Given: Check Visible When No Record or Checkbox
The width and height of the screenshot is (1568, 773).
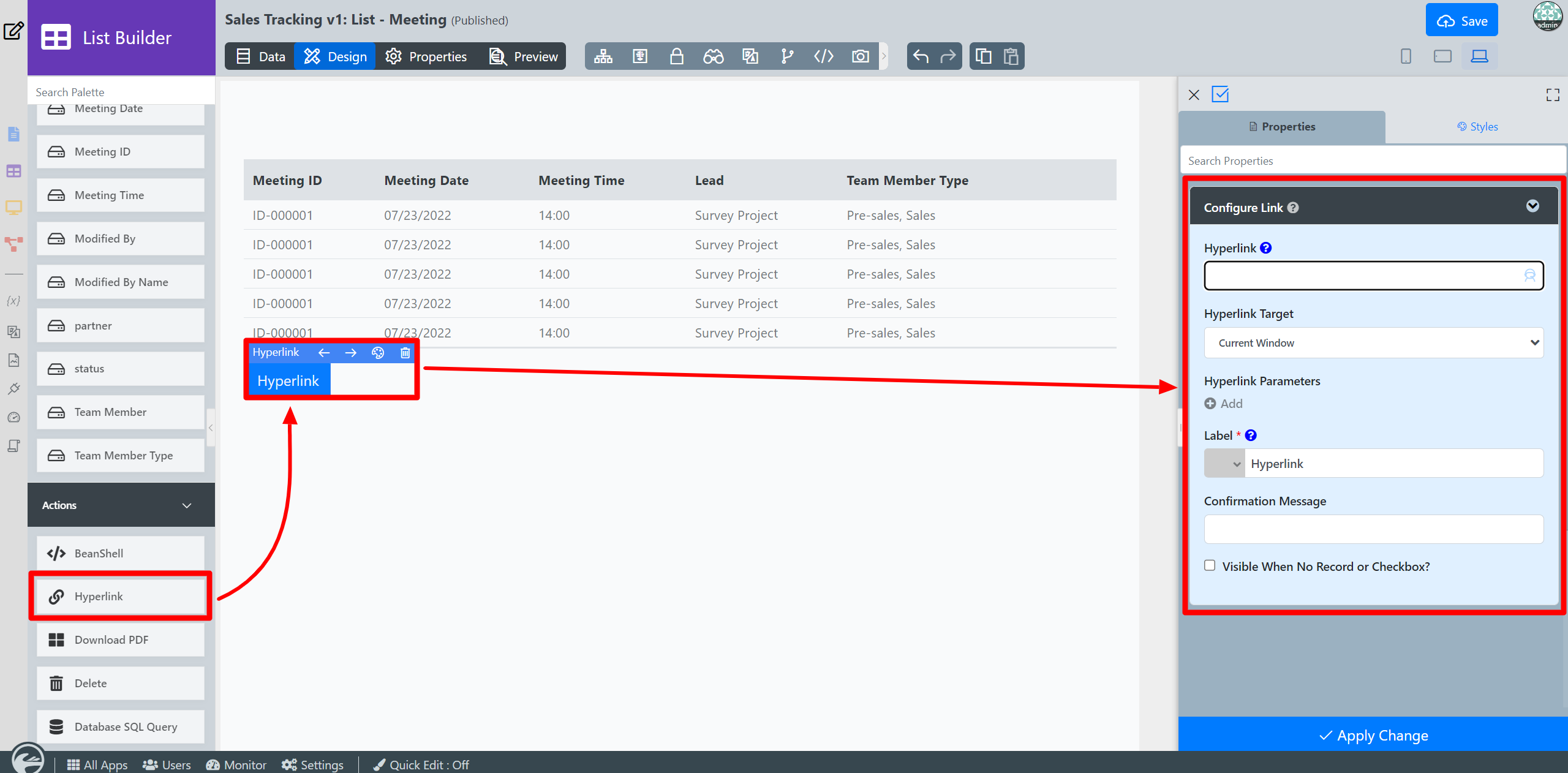Looking at the screenshot, I should click(x=1210, y=565).
